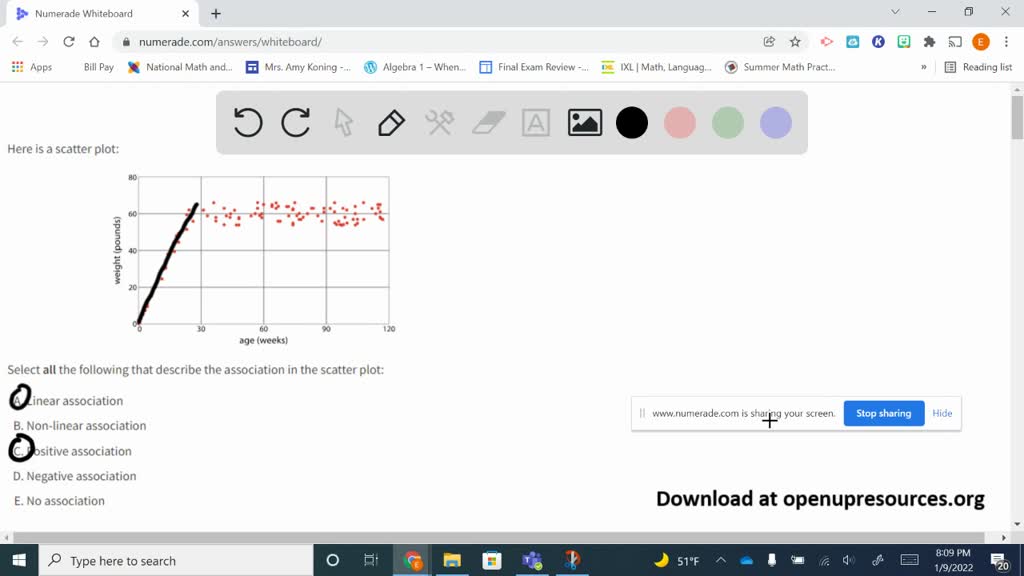The width and height of the screenshot is (1024, 576).
Task: Expand hidden icons in the system tray
Action: (719, 560)
